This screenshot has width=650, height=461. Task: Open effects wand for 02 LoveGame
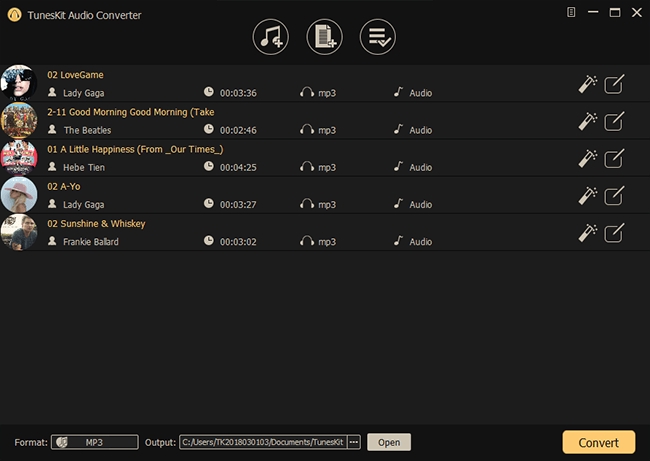point(588,84)
